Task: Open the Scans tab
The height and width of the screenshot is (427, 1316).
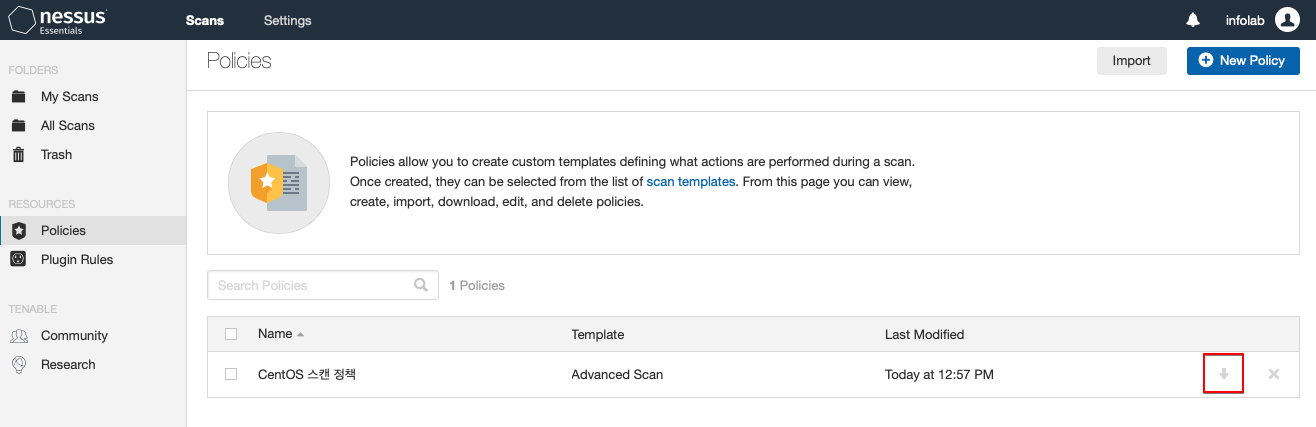Action: (x=205, y=20)
